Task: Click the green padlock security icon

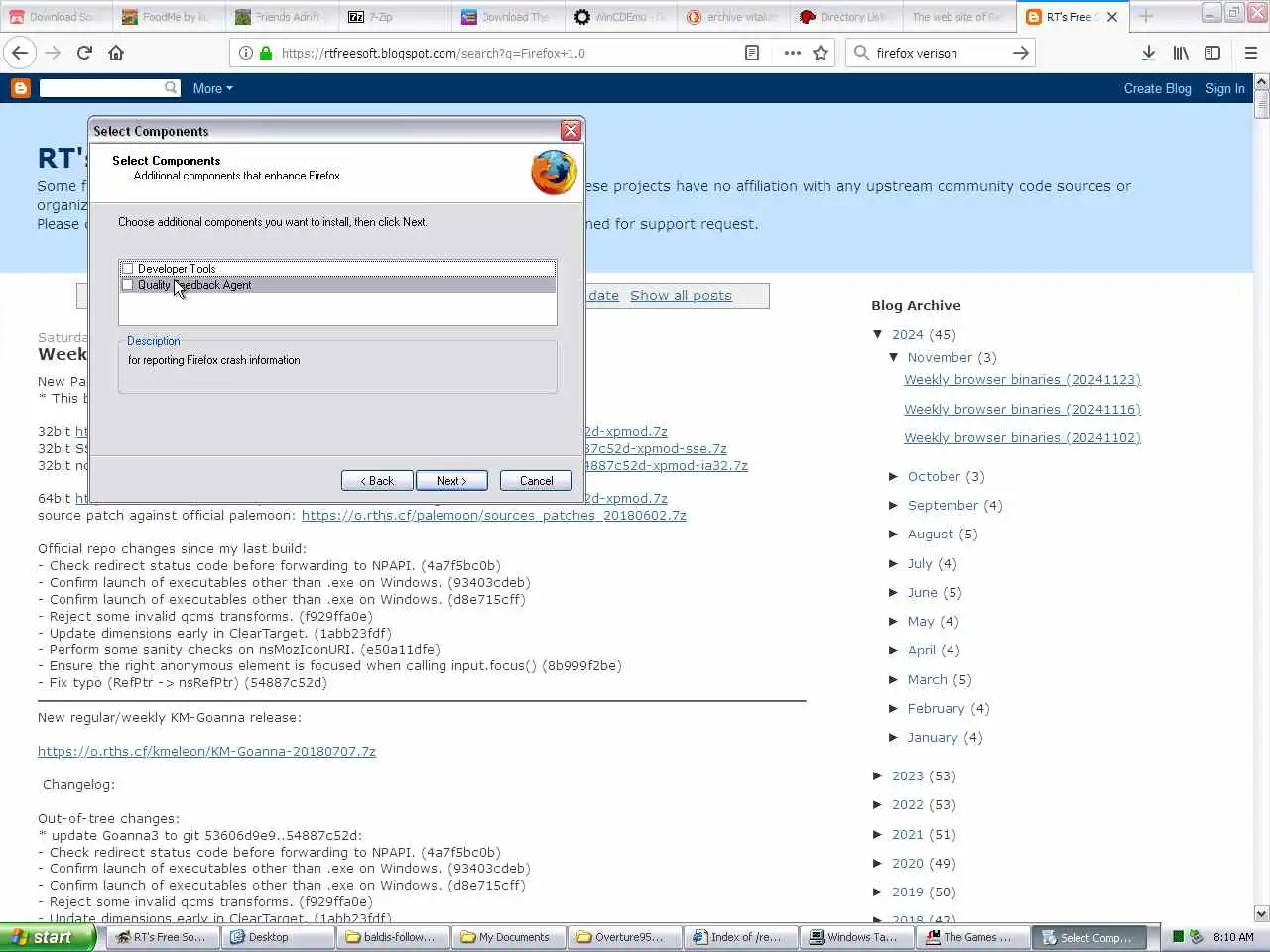Action: [x=266, y=53]
